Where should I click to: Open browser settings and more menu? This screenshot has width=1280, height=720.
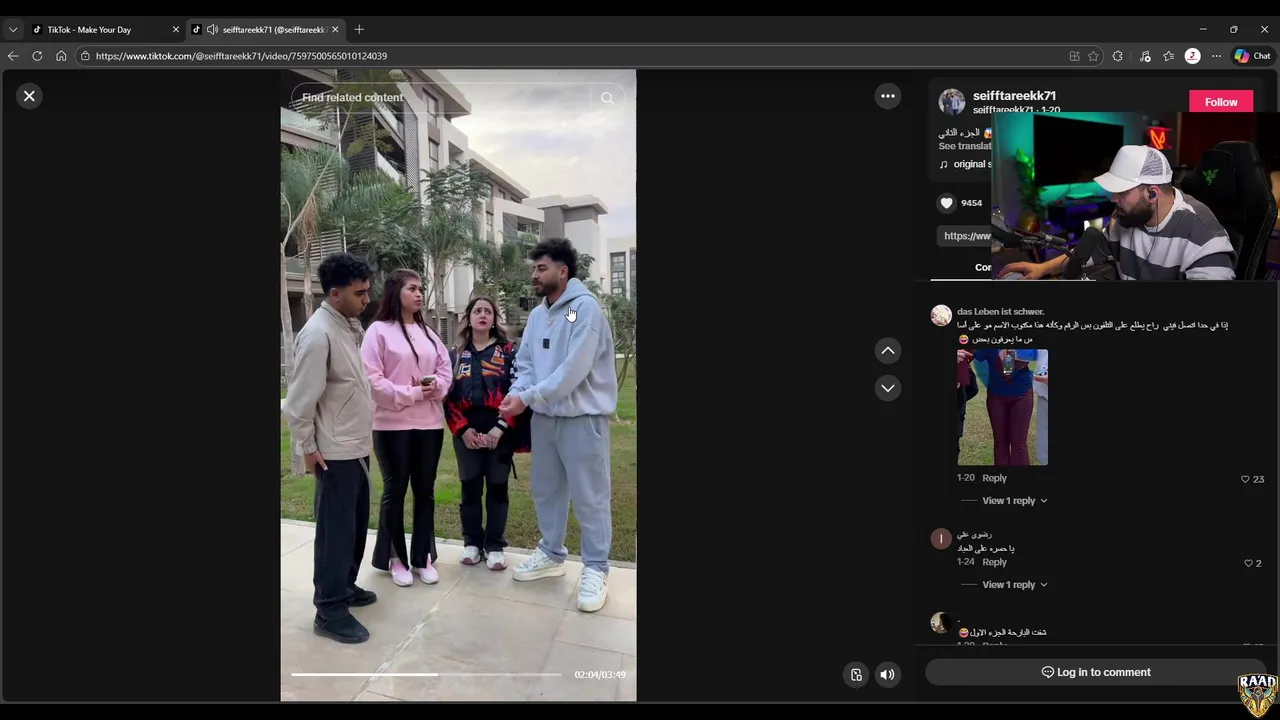tap(1216, 56)
